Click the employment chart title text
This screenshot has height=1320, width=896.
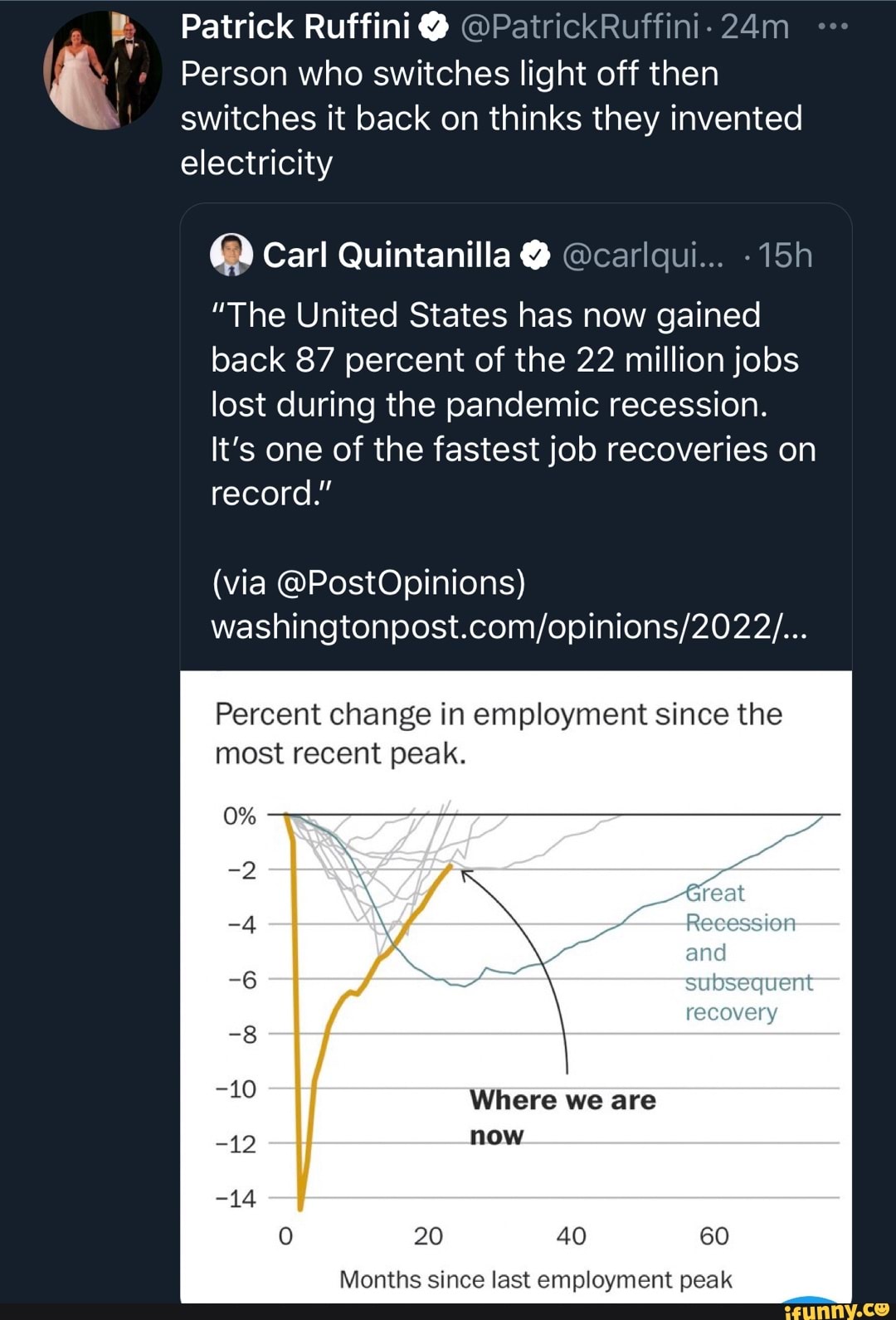(498, 733)
